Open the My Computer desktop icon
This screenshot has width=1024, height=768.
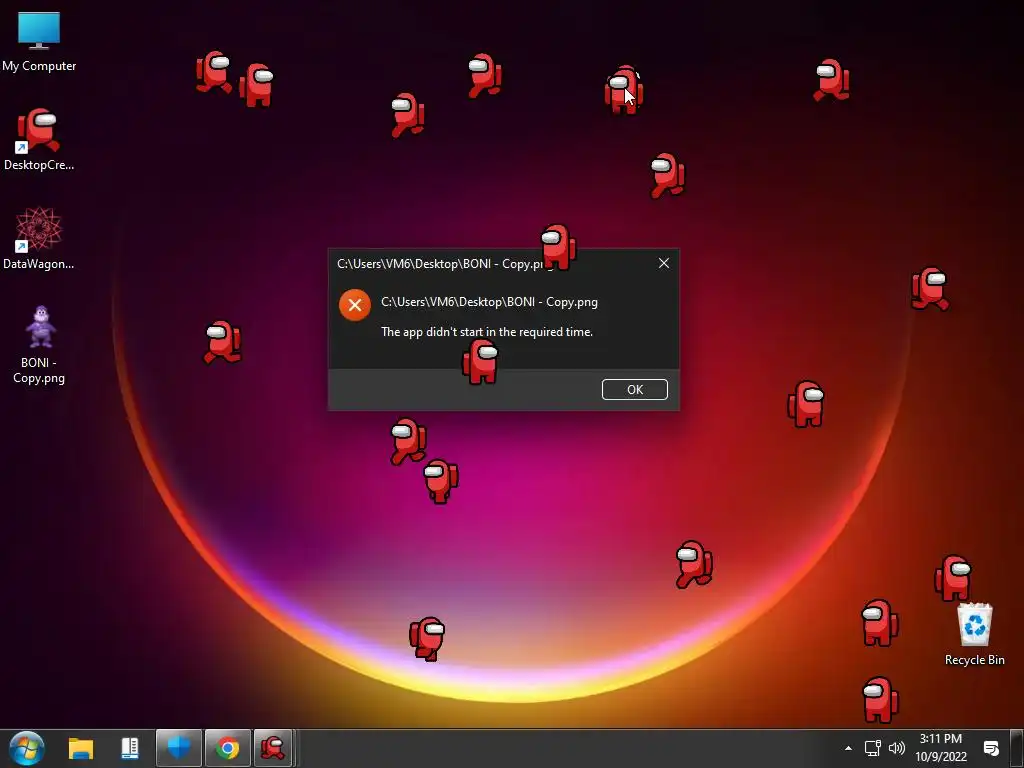coord(39,41)
